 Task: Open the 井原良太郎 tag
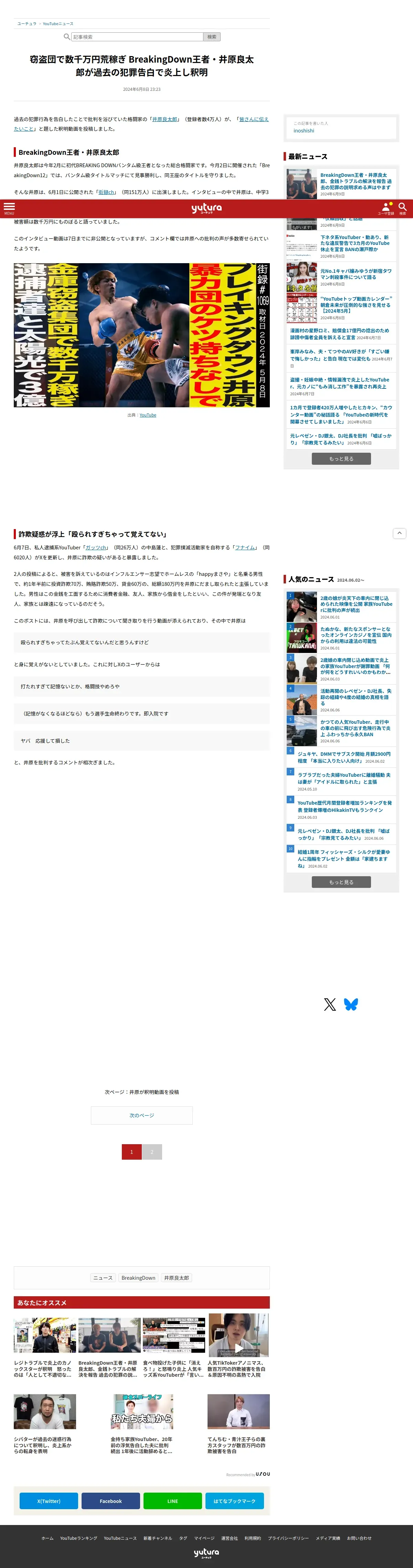point(177,1278)
